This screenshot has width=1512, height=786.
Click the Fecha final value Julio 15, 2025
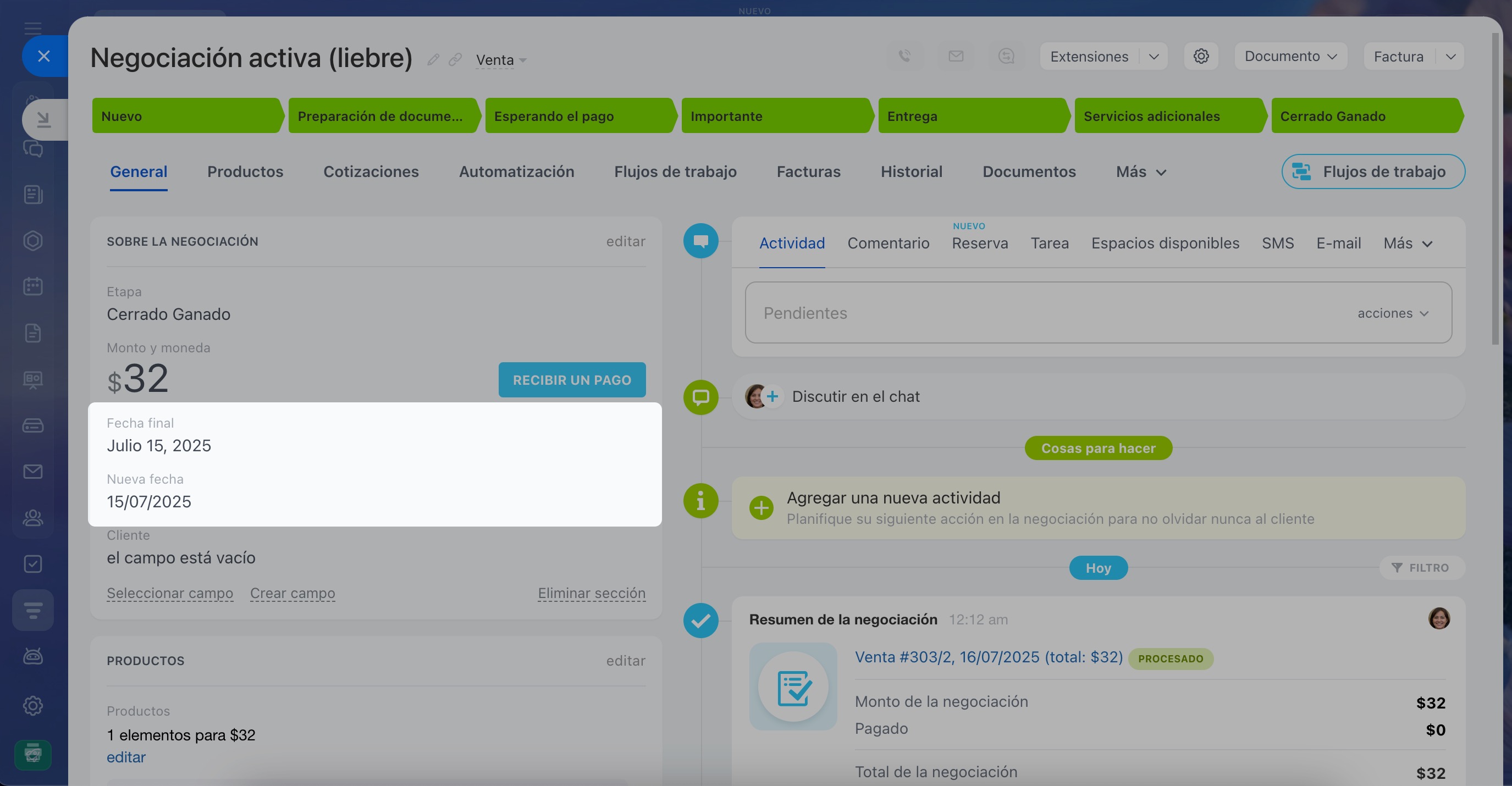pos(159,446)
